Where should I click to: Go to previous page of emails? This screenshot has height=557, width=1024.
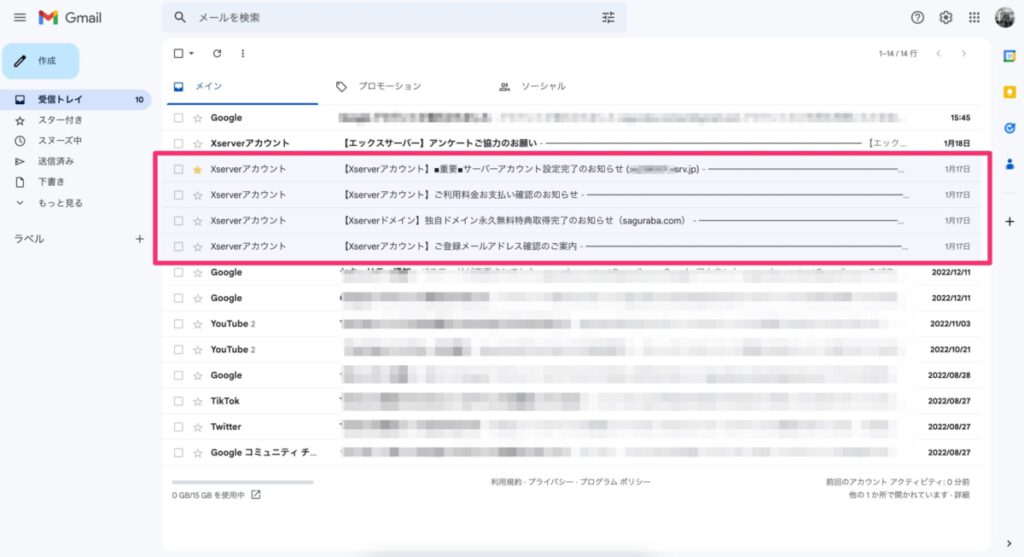938,54
